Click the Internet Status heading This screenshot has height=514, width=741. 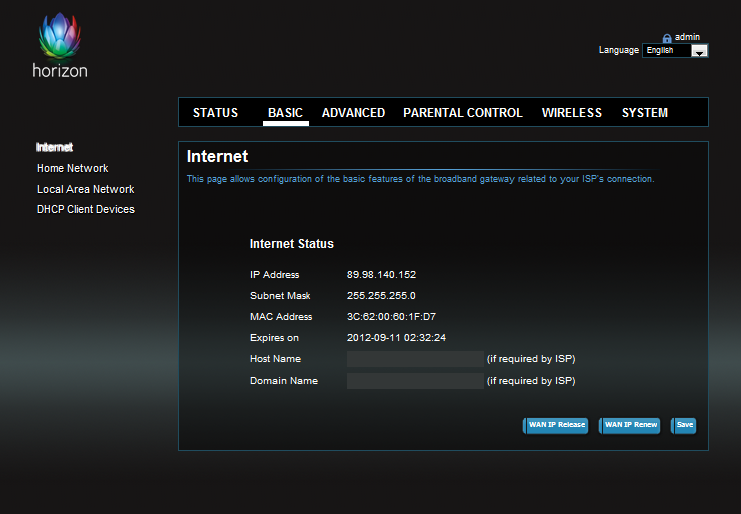pyautogui.click(x=292, y=244)
